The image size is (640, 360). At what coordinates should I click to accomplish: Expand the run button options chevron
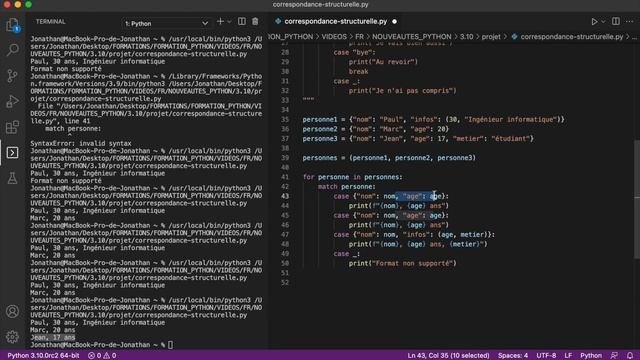click(603, 22)
